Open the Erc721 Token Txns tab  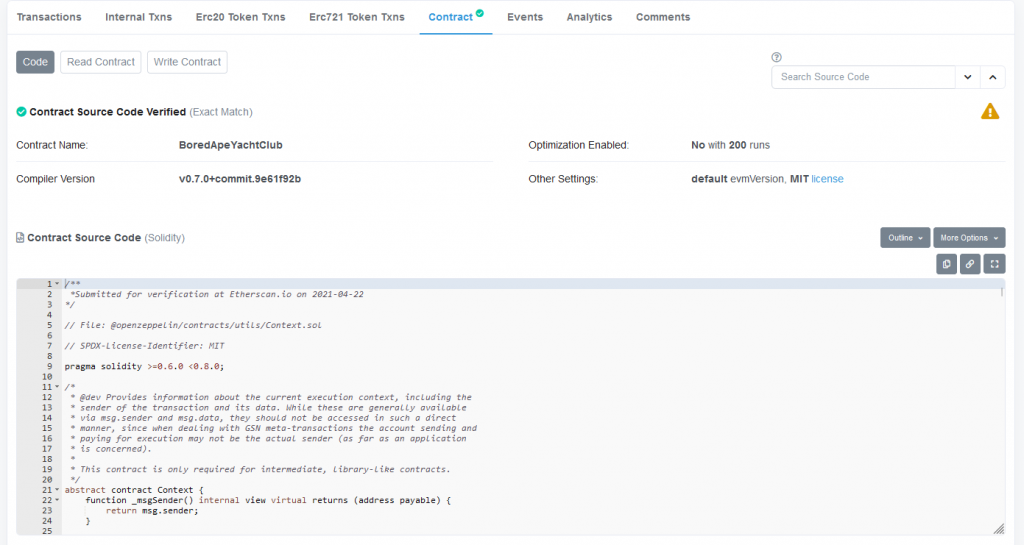tap(357, 17)
